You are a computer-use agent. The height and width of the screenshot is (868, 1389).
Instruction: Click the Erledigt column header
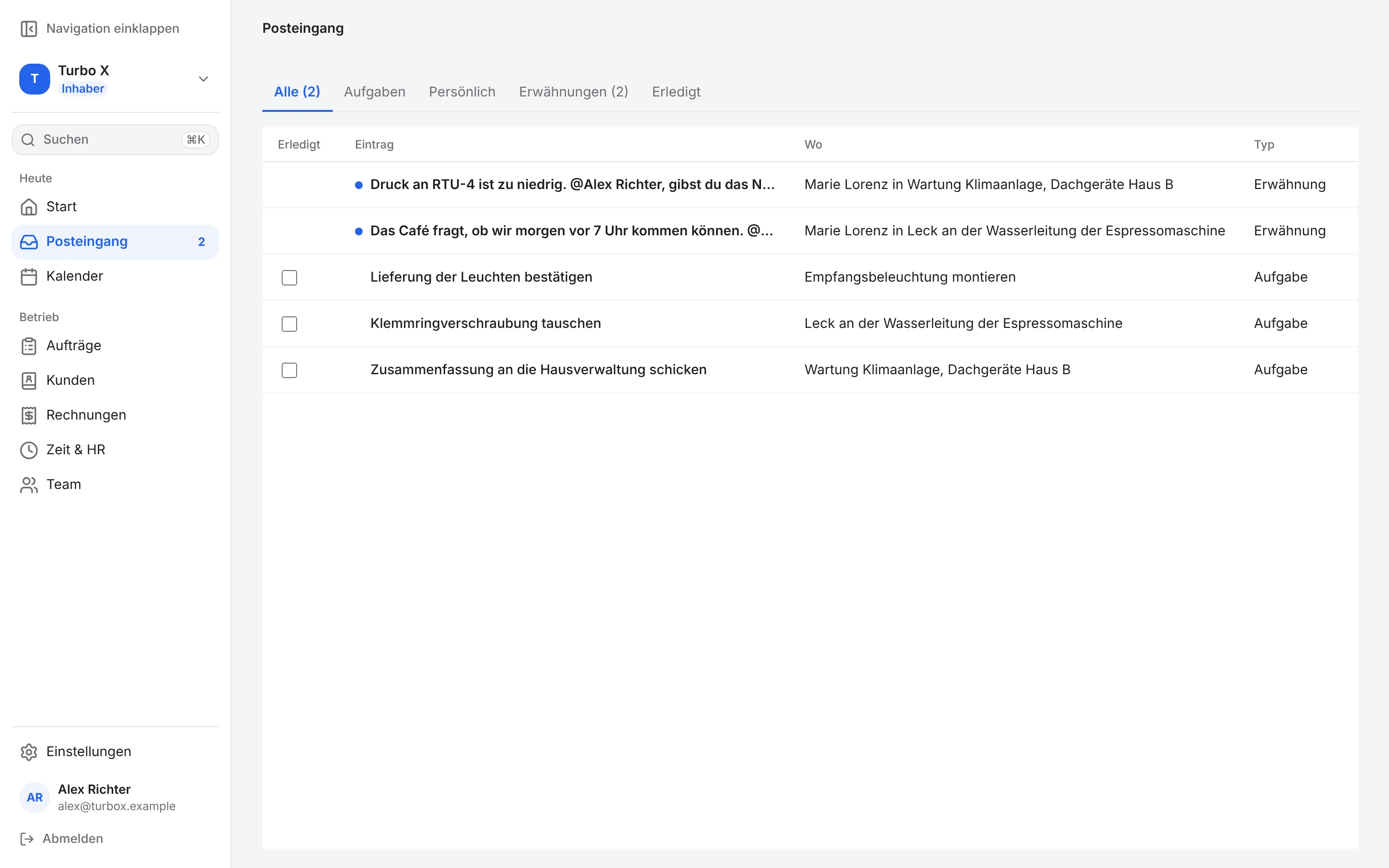[x=299, y=145]
